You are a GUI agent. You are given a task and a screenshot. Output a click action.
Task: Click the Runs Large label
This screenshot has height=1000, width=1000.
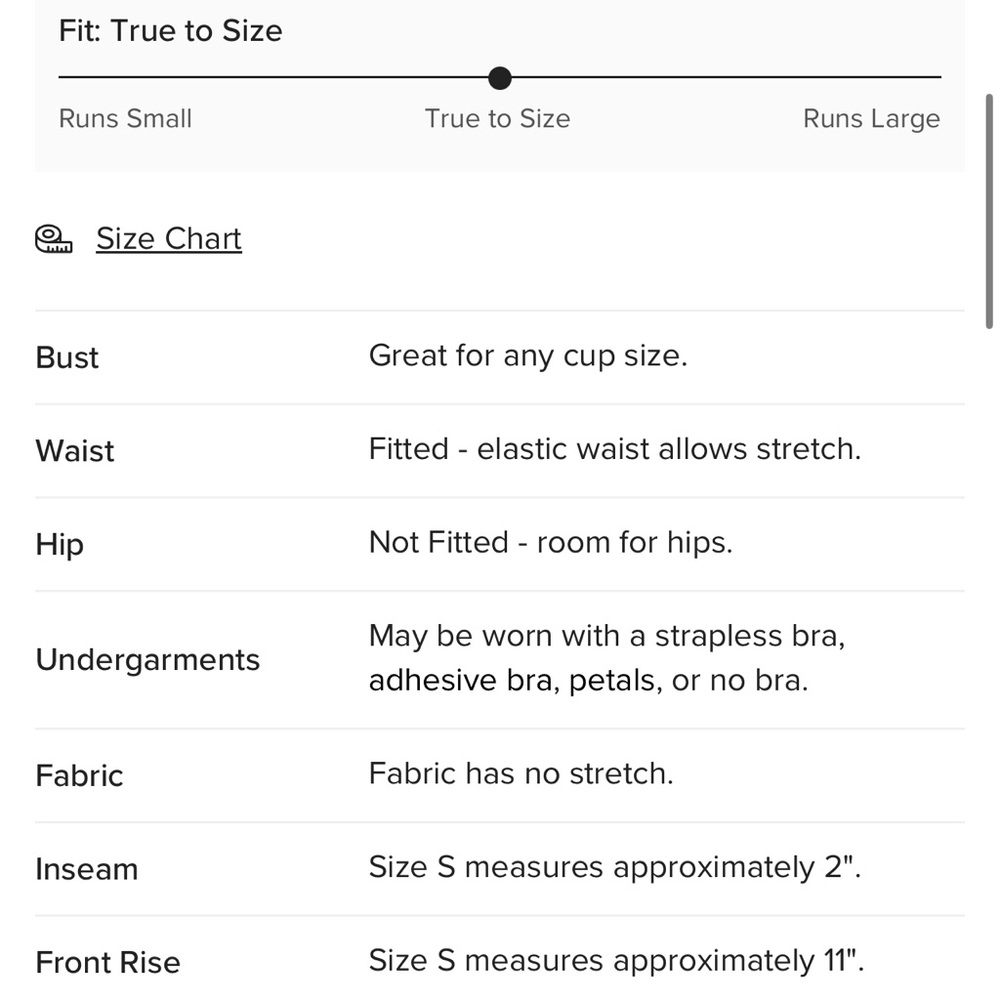(872, 119)
